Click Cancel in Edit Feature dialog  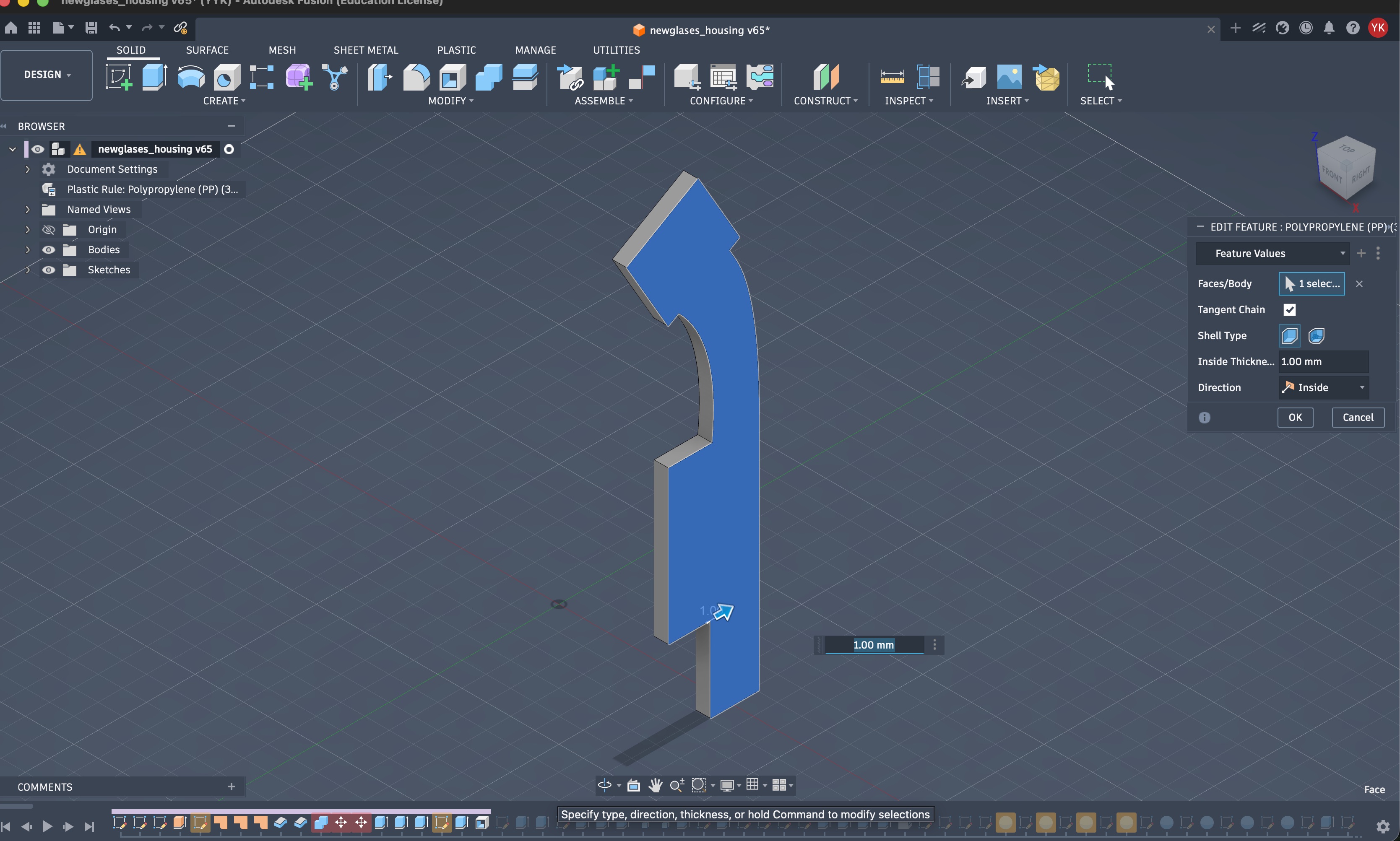pos(1358,418)
